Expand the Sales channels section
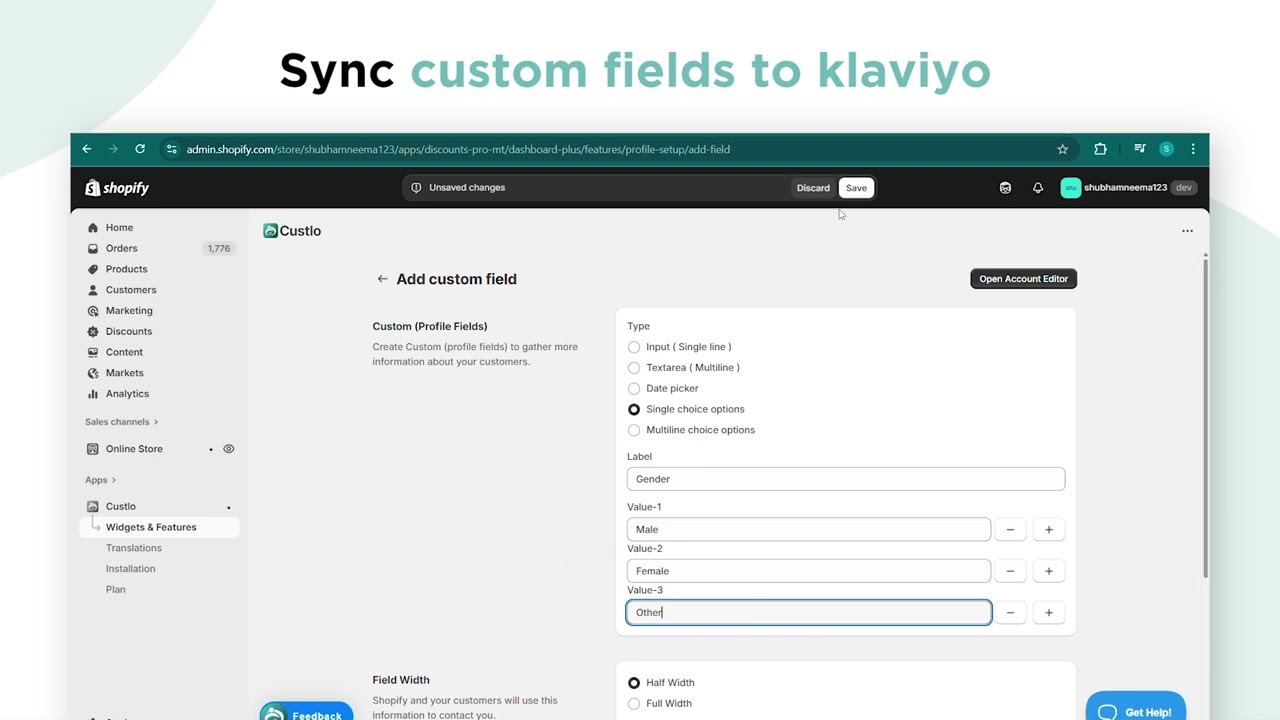 coord(121,422)
